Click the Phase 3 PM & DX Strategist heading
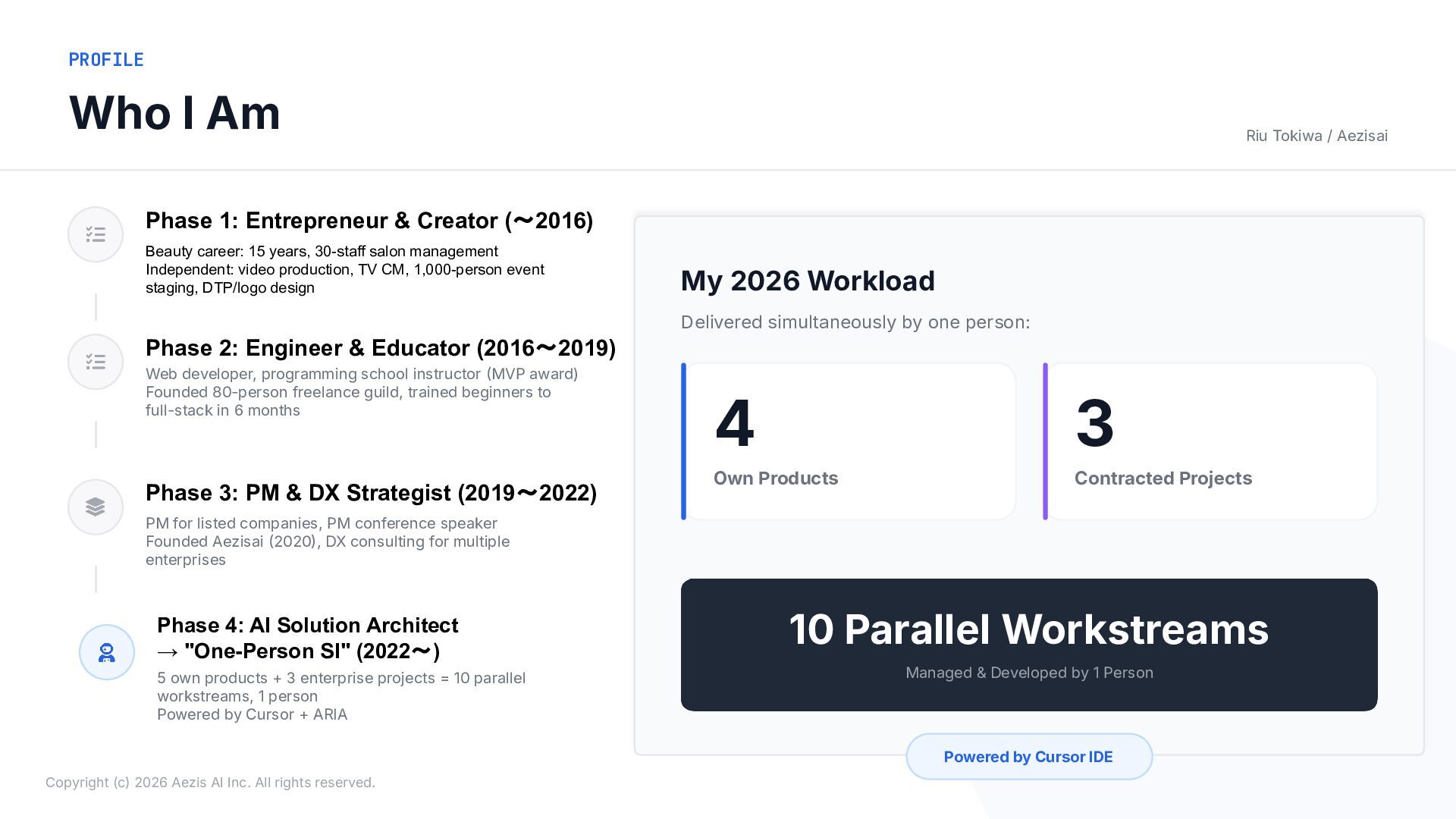Viewport: 1456px width, 819px height. pos(371,493)
